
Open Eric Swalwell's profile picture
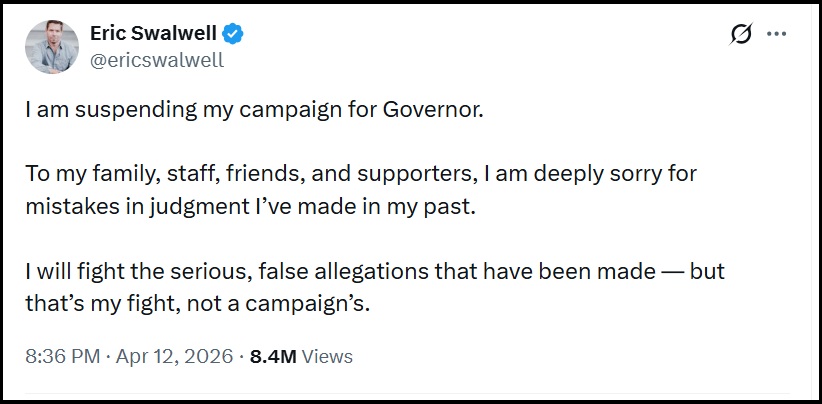pos(52,47)
